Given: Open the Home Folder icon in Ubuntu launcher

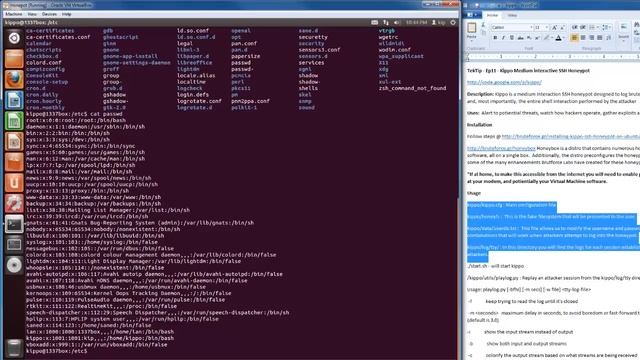Looking at the screenshot, I should (x=14, y=58).
